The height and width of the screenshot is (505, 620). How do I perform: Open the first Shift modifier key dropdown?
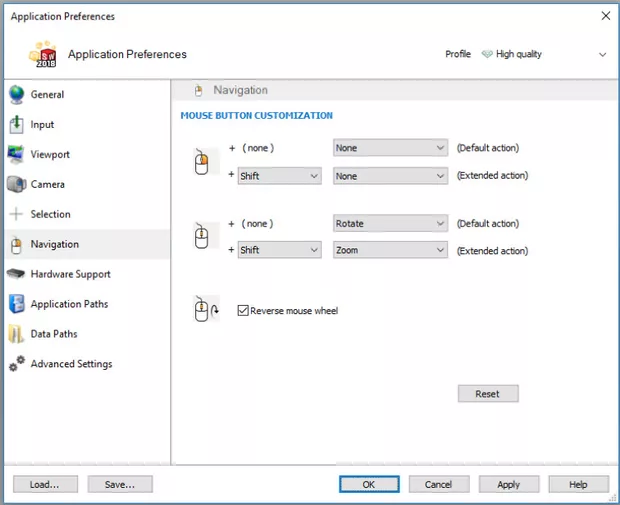tap(279, 176)
